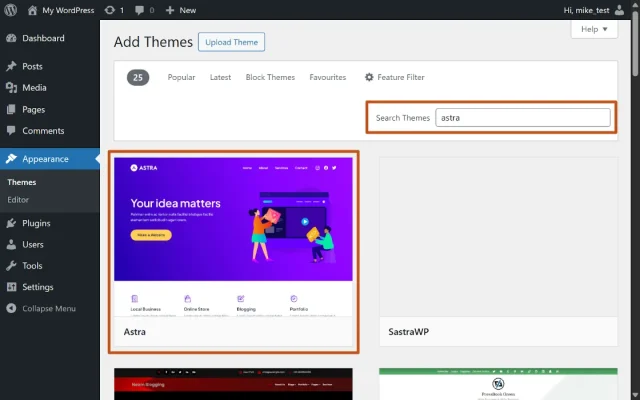Screen dimensions: 640x400
Task: Open Feature Filter text link
Action: [x=401, y=77]
